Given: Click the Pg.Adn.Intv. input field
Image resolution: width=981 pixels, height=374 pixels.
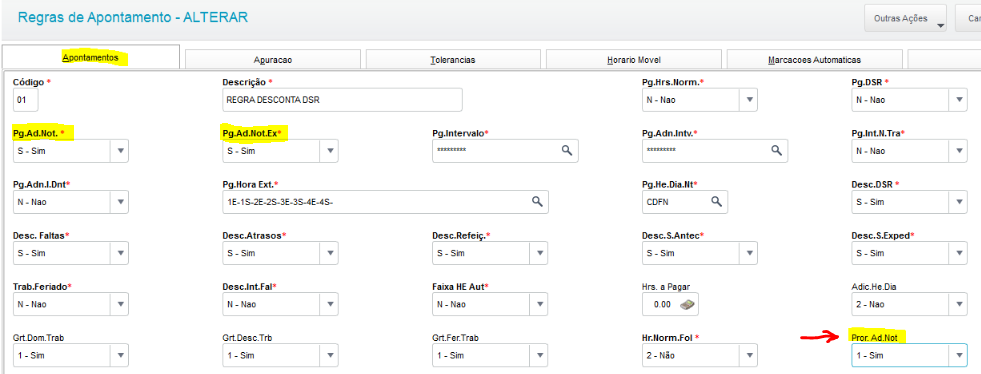Looking at the screenshot, I should 715,151.
